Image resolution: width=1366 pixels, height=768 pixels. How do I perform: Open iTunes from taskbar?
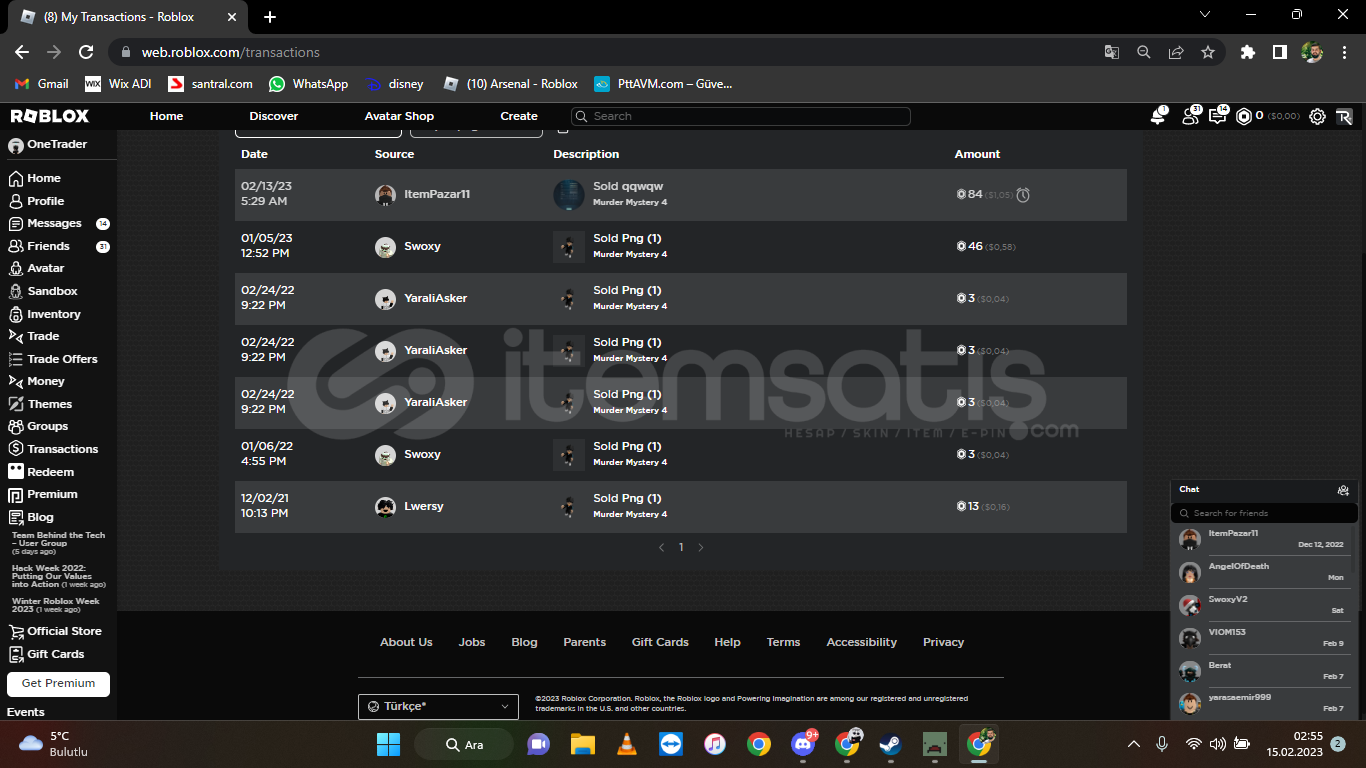[714, 744]
